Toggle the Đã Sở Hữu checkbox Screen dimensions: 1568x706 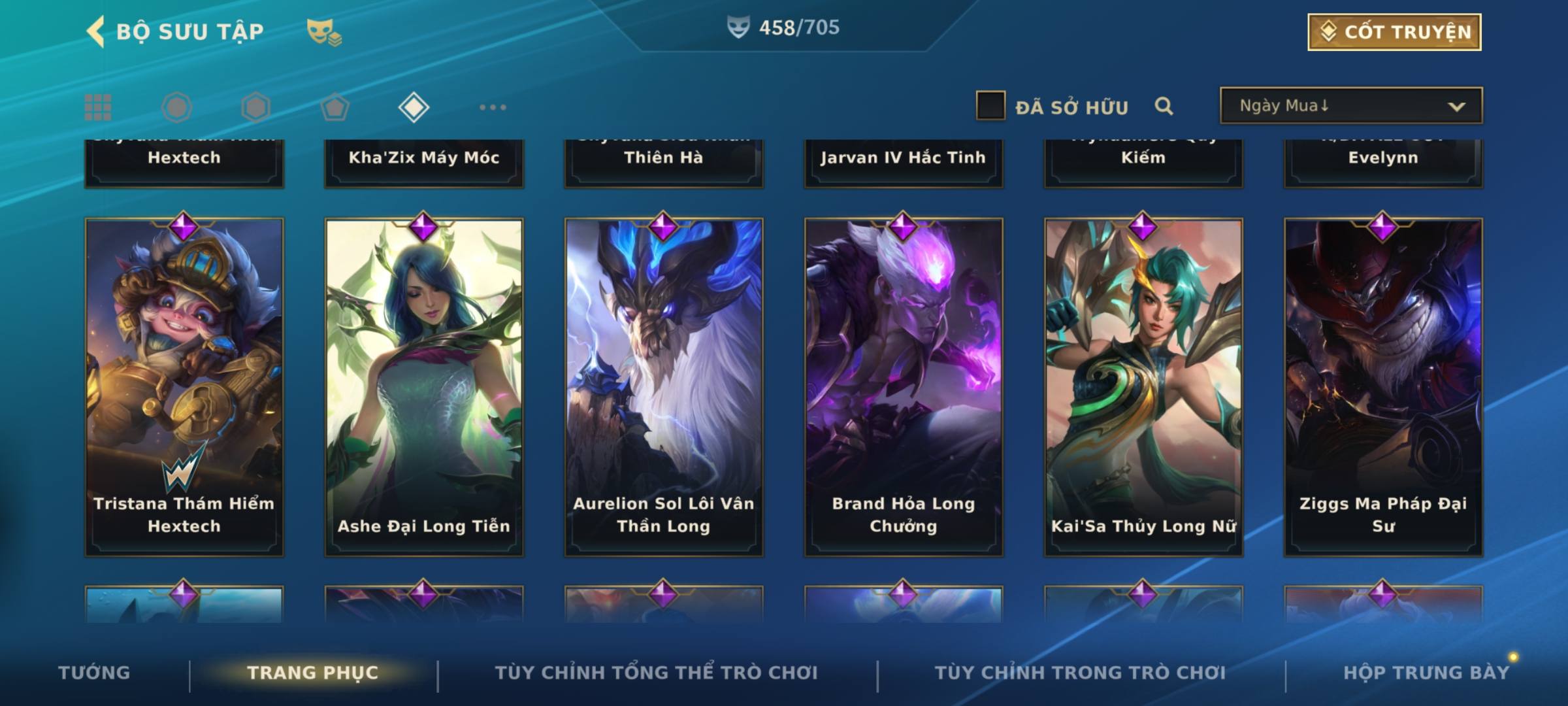tap(990, 105)
